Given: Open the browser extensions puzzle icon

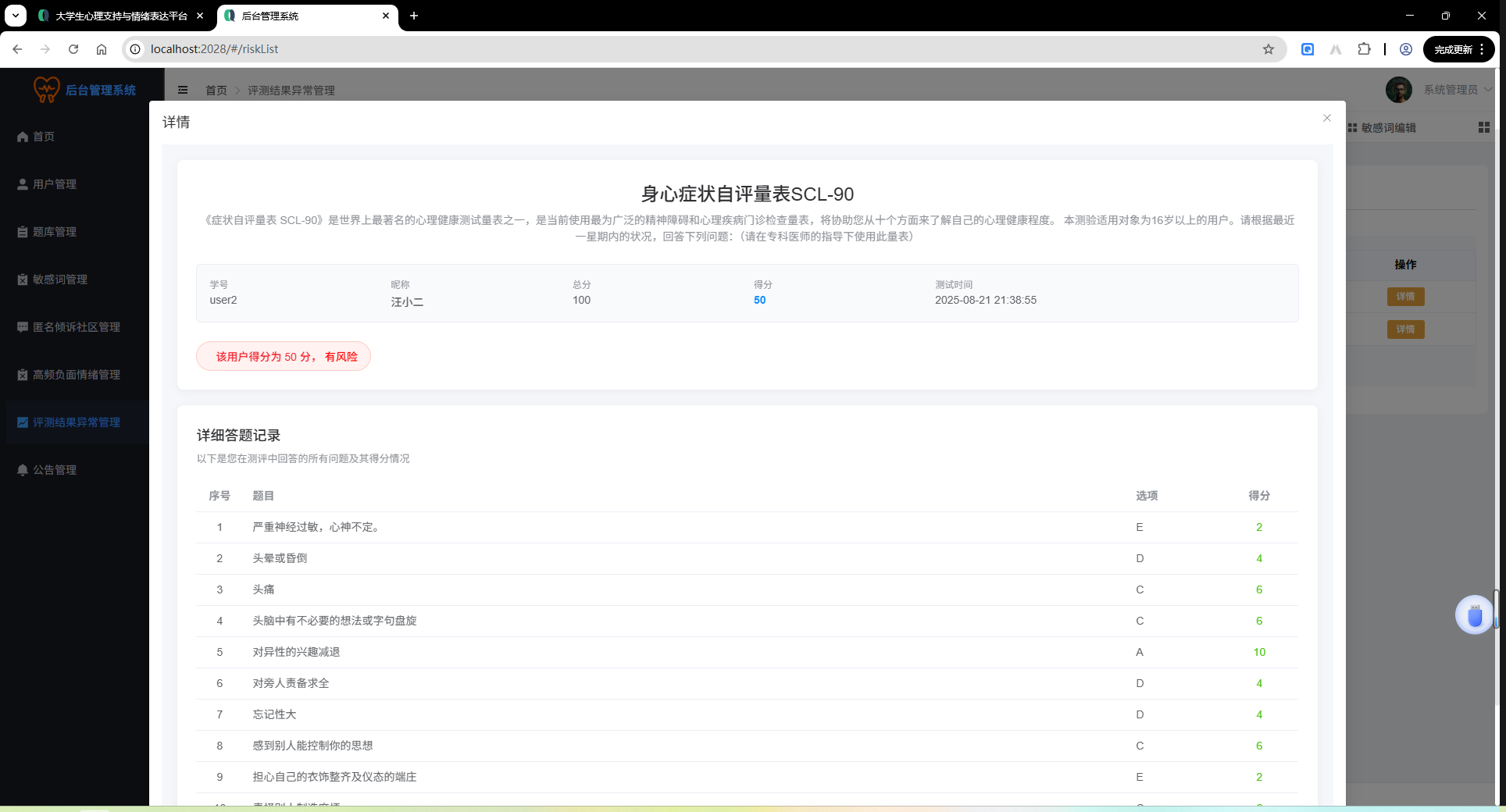Looking at the screenshot, I should tap(1365, 48).
